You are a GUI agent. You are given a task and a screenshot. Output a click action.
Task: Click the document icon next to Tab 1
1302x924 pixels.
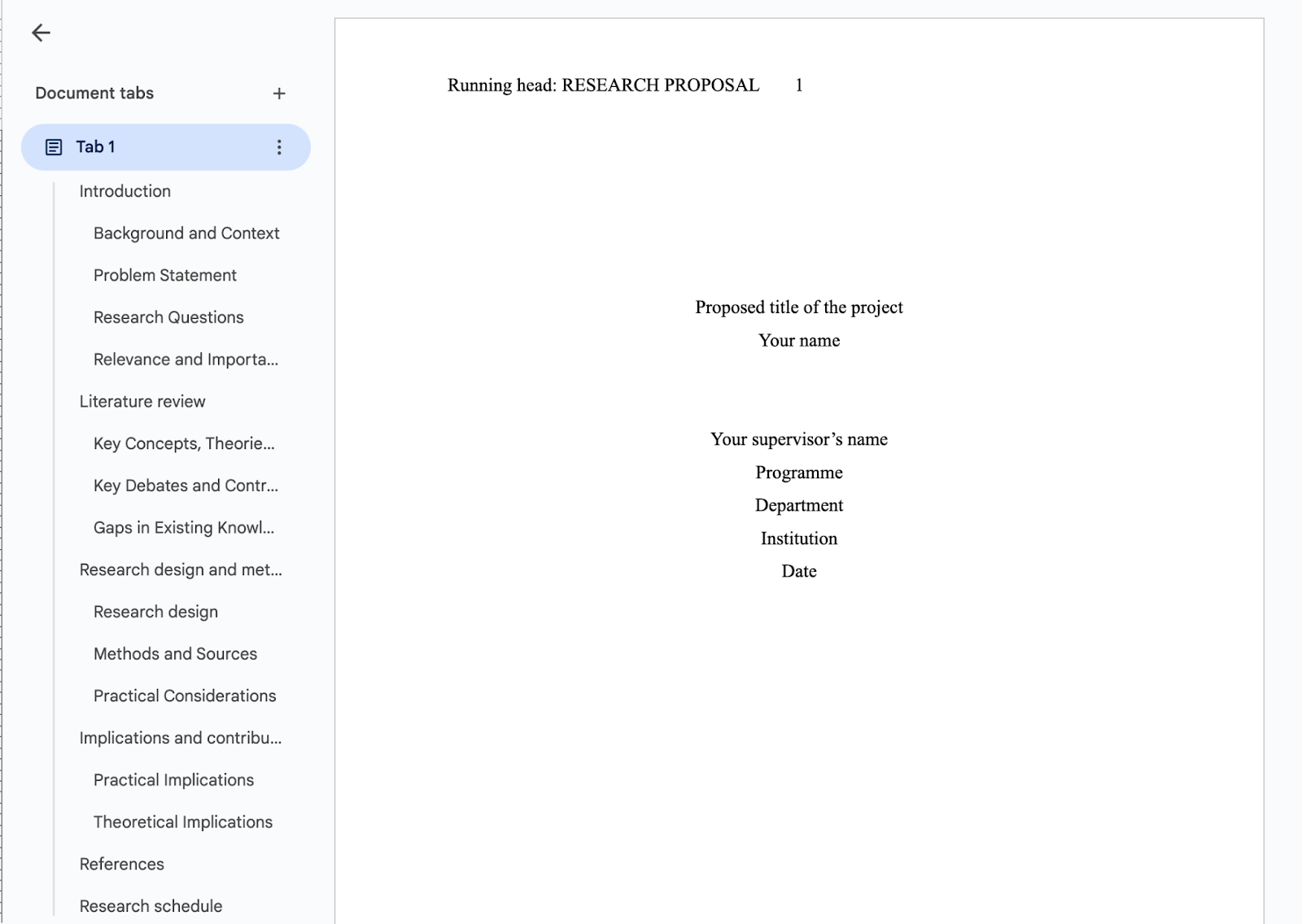(54, 146)
